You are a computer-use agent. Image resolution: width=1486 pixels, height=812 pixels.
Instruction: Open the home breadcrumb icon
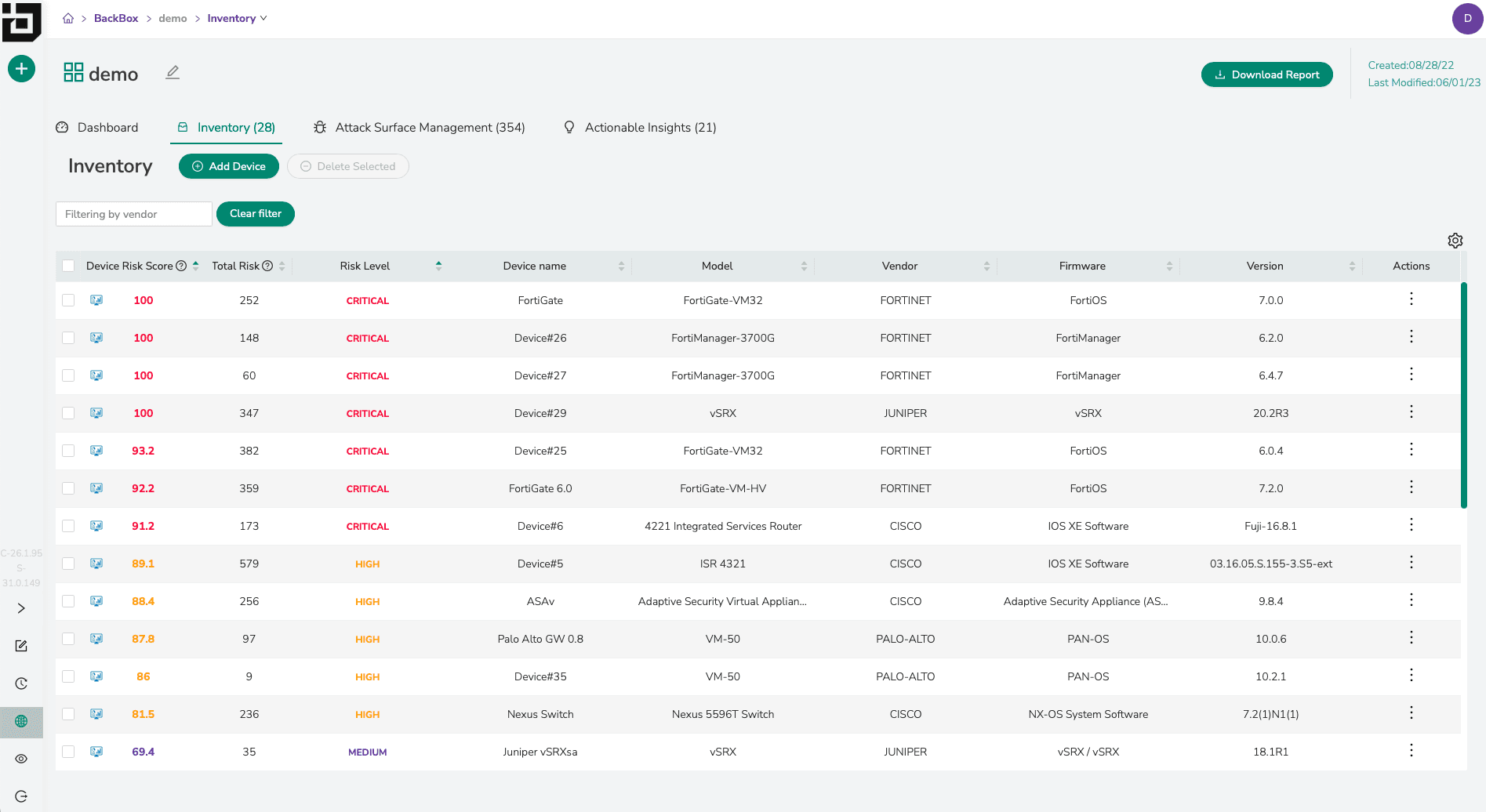click(x=68, y=18)
